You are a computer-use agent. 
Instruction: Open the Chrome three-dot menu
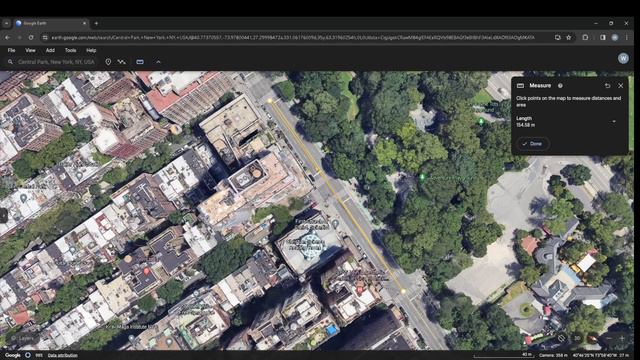[x=627, y=37]
